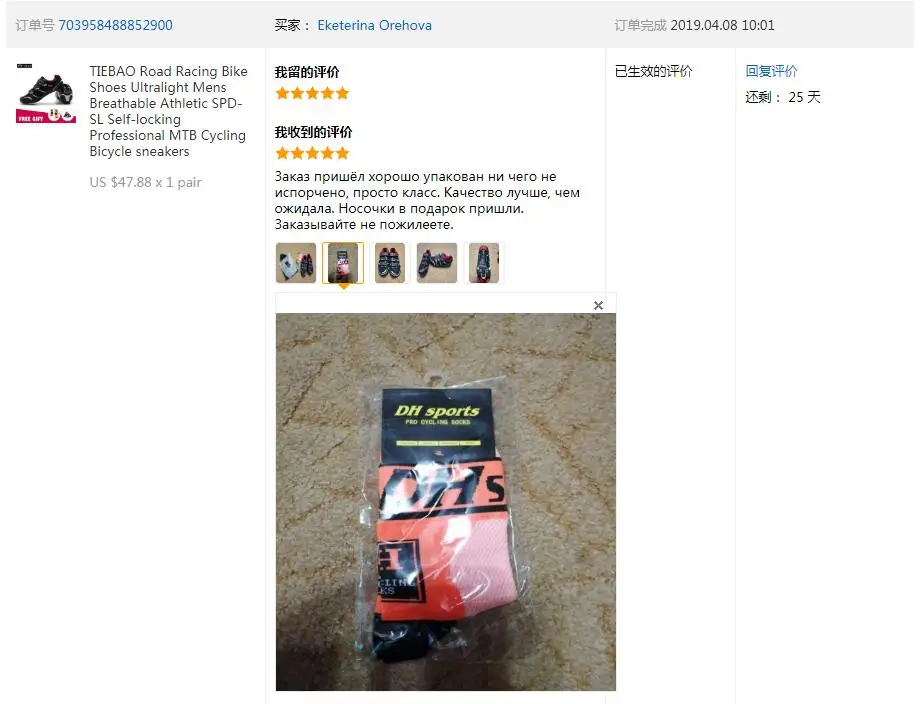This screenshot has height=704, width=923.
Task: Open buyer Eketerina Orehova profile
Action: 374,25
